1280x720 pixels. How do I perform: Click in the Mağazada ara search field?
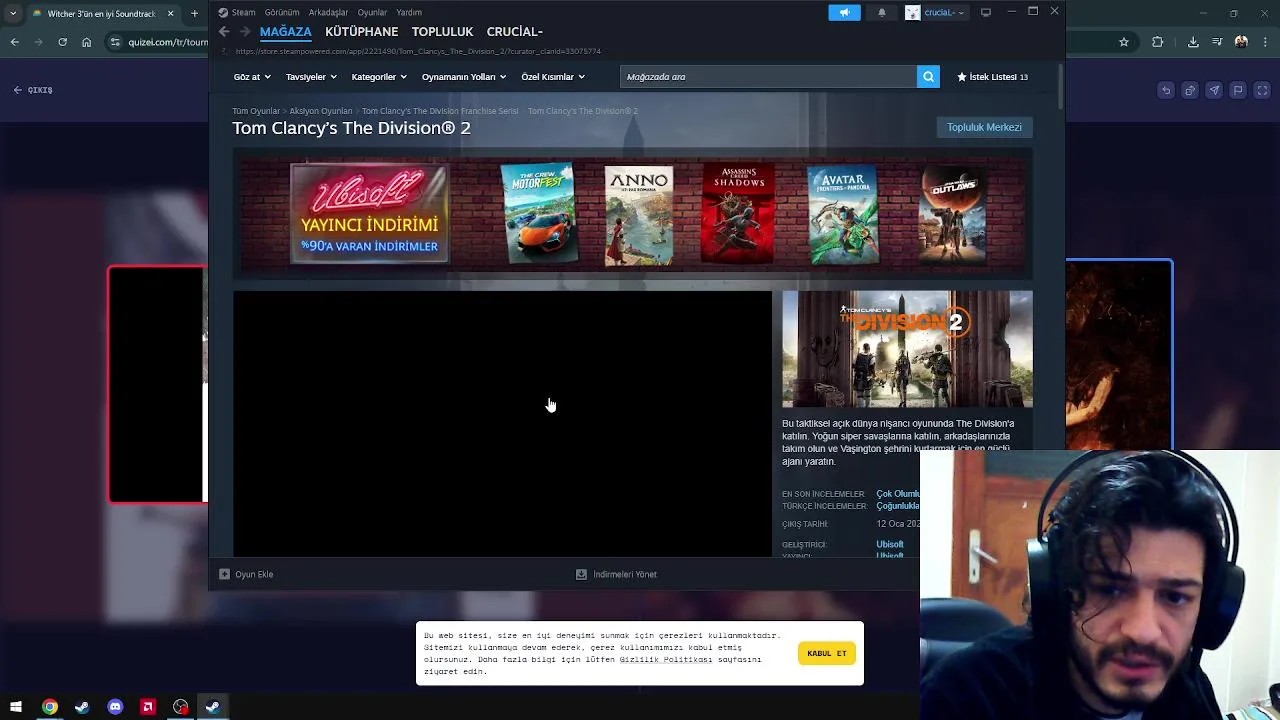pyautogui.click(x=768, y=77)
